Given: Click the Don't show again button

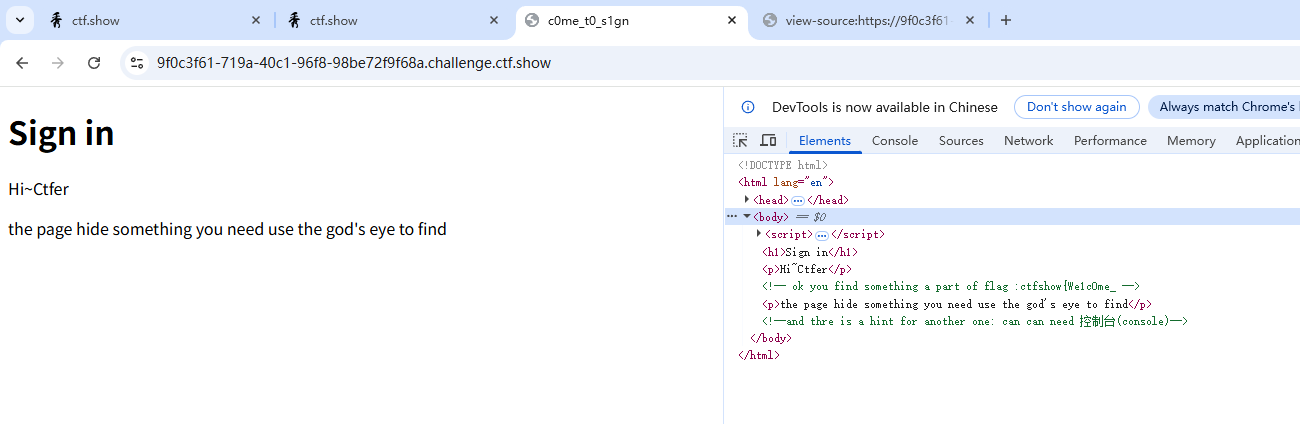Looking at the screenshot, I should click(1076, 107).
